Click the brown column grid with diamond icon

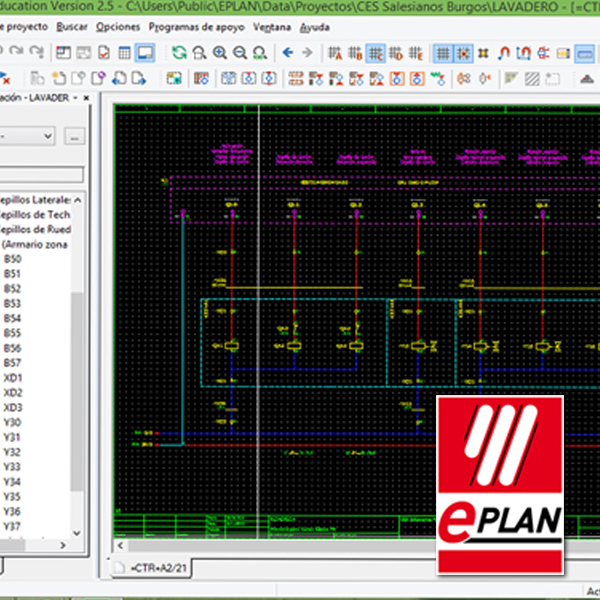click(201, 78)
